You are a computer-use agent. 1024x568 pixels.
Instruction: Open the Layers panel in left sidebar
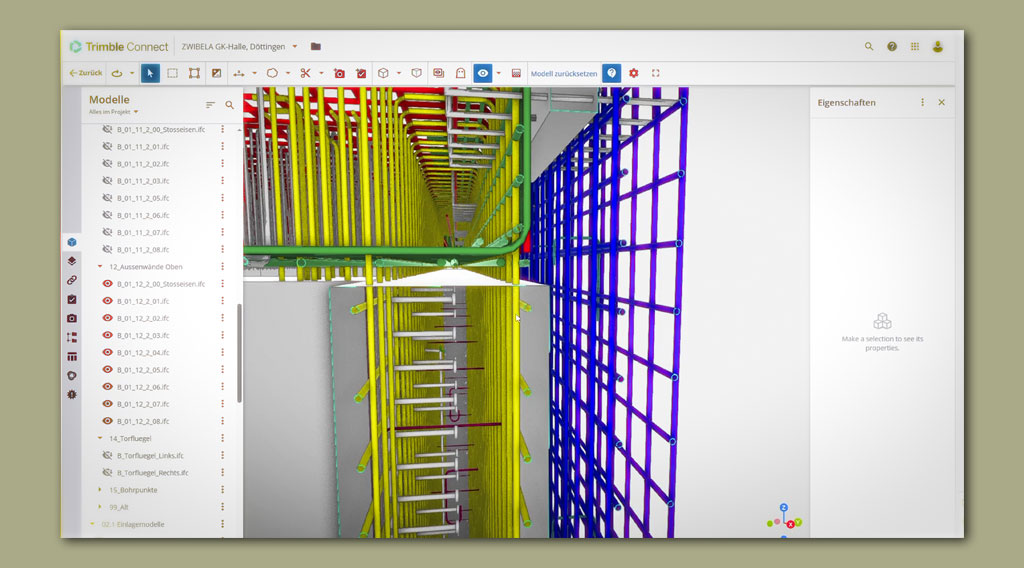pyautogui.click(x=72, y=261)
